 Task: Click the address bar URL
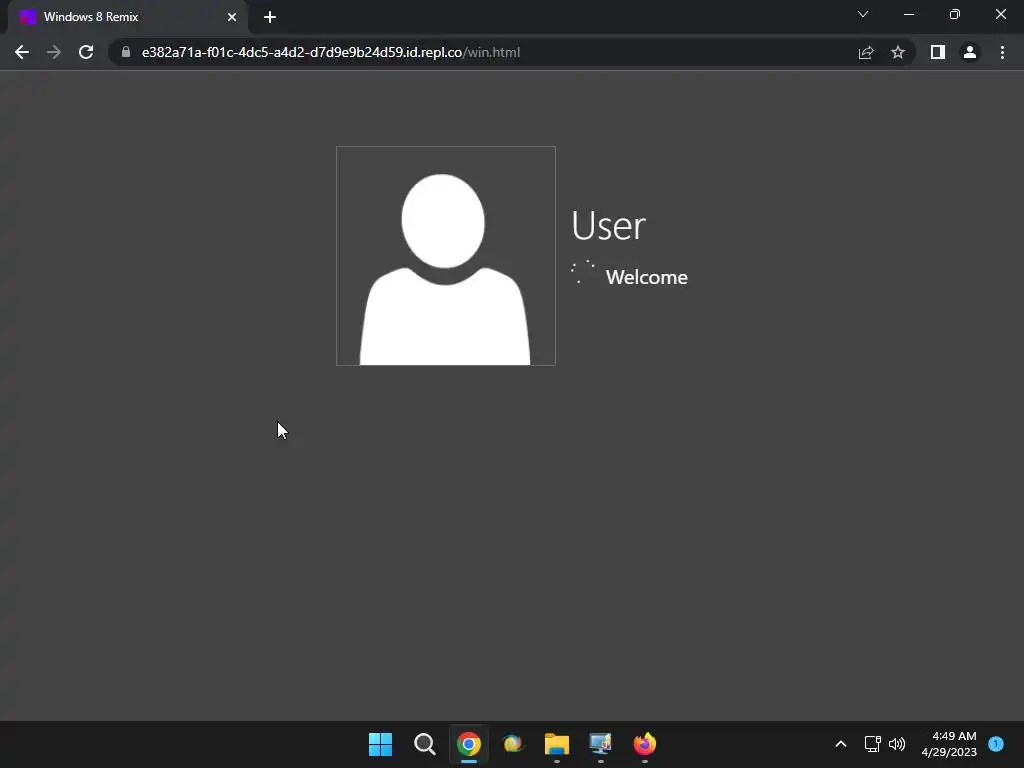(x=330, y=52)
